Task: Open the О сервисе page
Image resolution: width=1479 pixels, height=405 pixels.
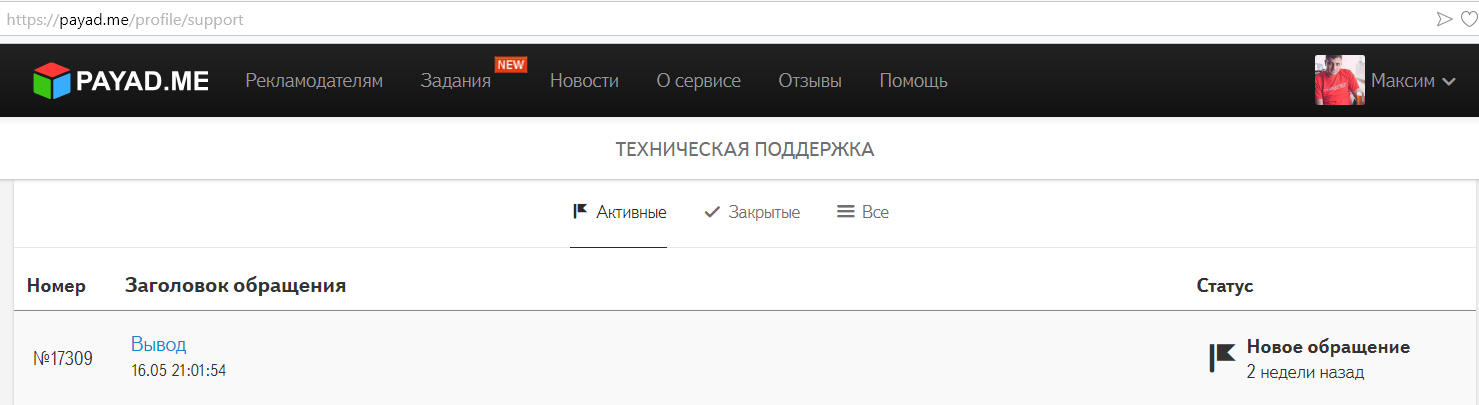Action: [x=698, y=81]
